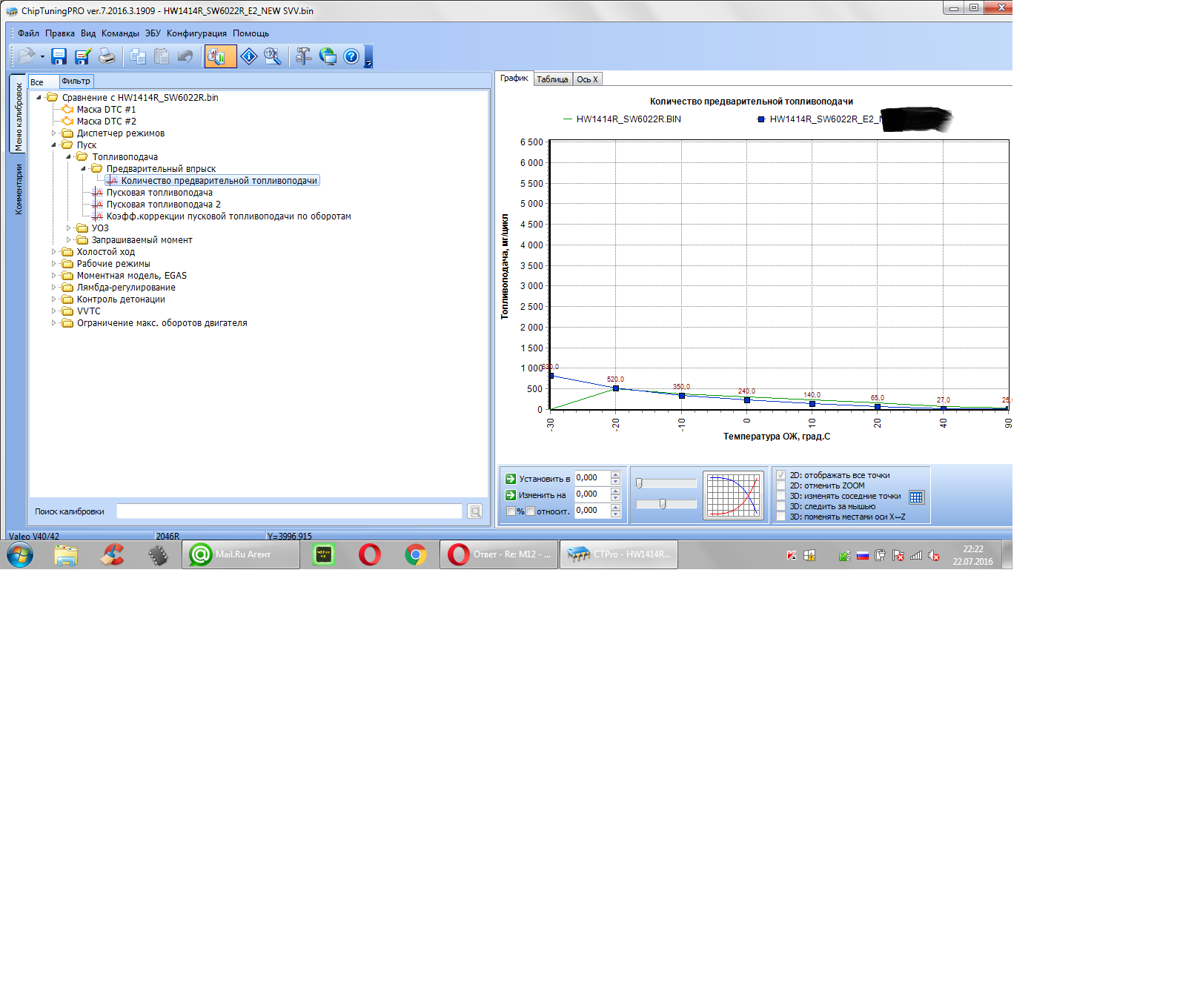Tick the '%' checkbox
The width and height of the screenshot is (1180, 1008).
click(x=511, y=511)
